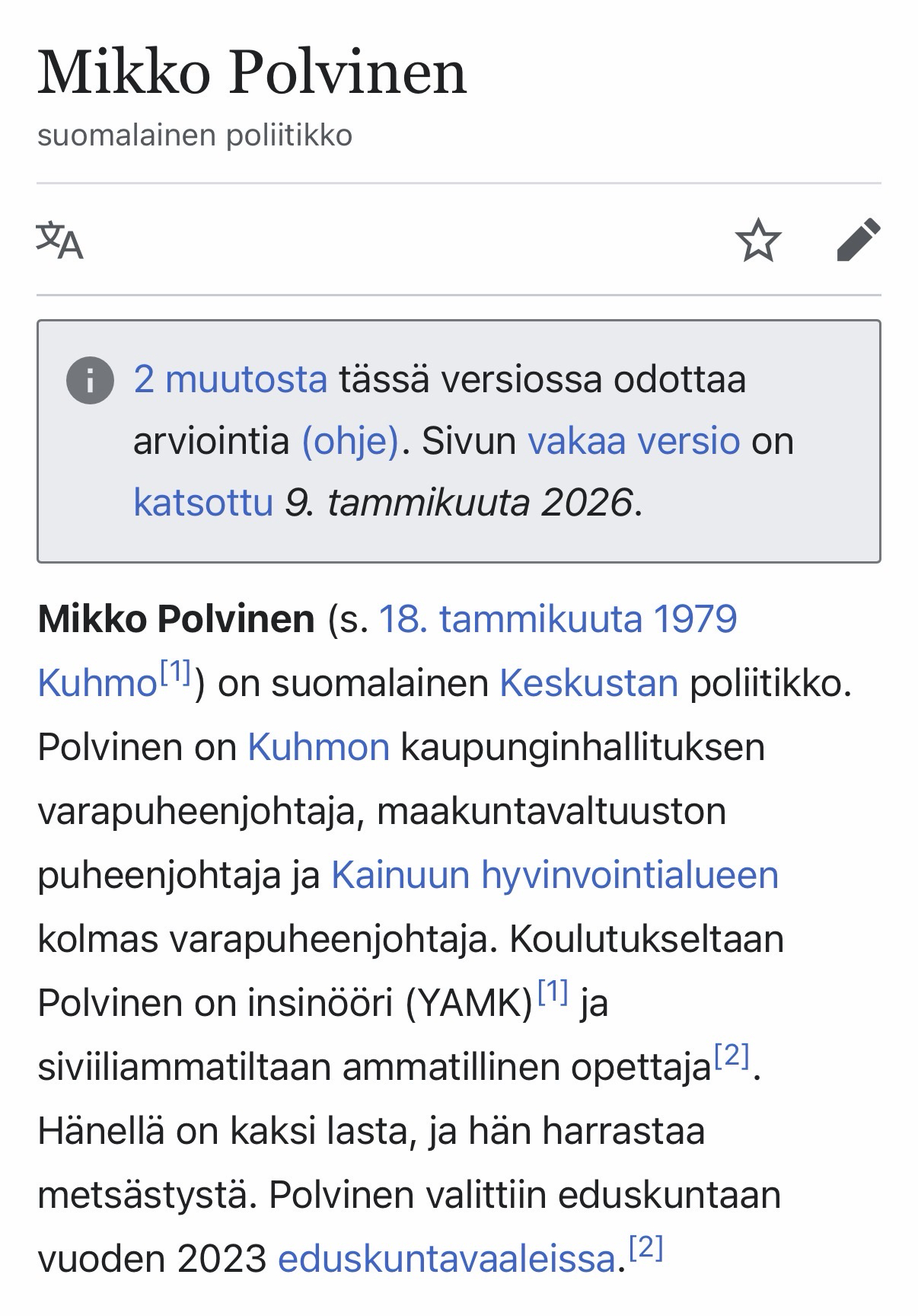Follow the "Kuhmo" birthplace link

pos(97,683)
